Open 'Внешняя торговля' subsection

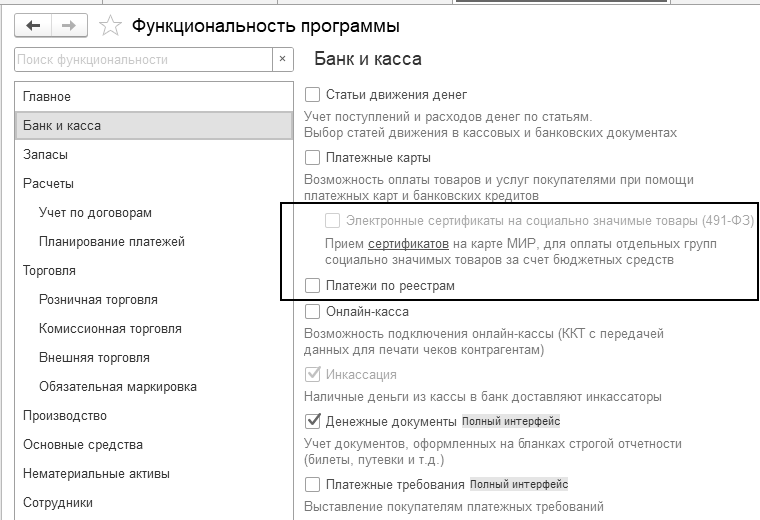click(x=154, y=358)
